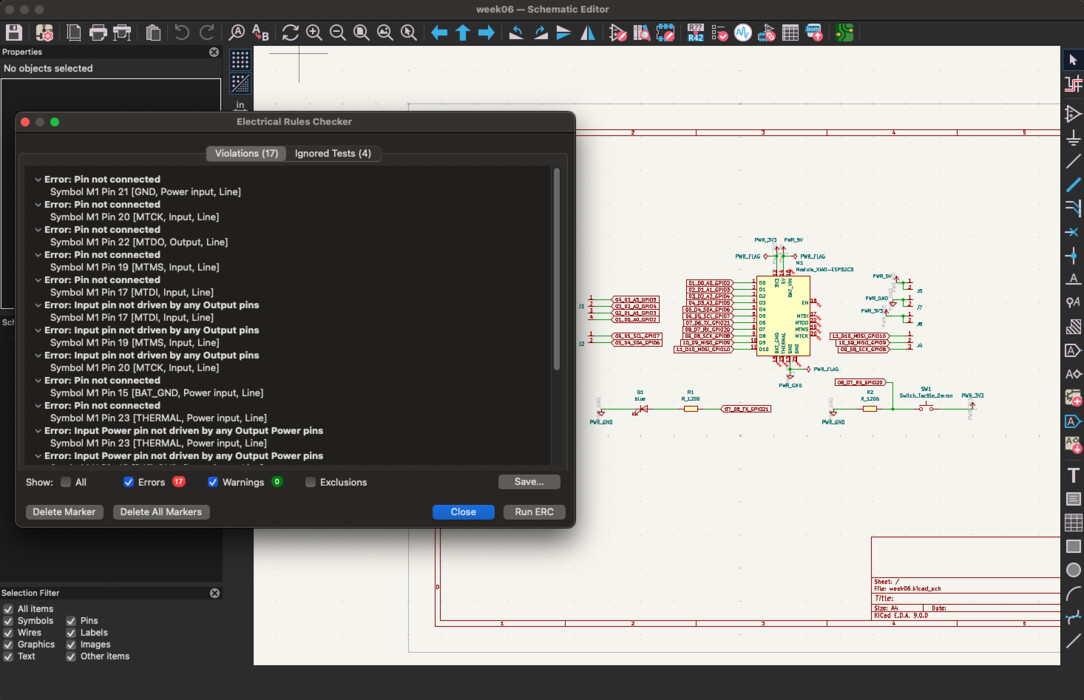
Task: Click the Paste clipboard icon
Action: pos(153,32)
